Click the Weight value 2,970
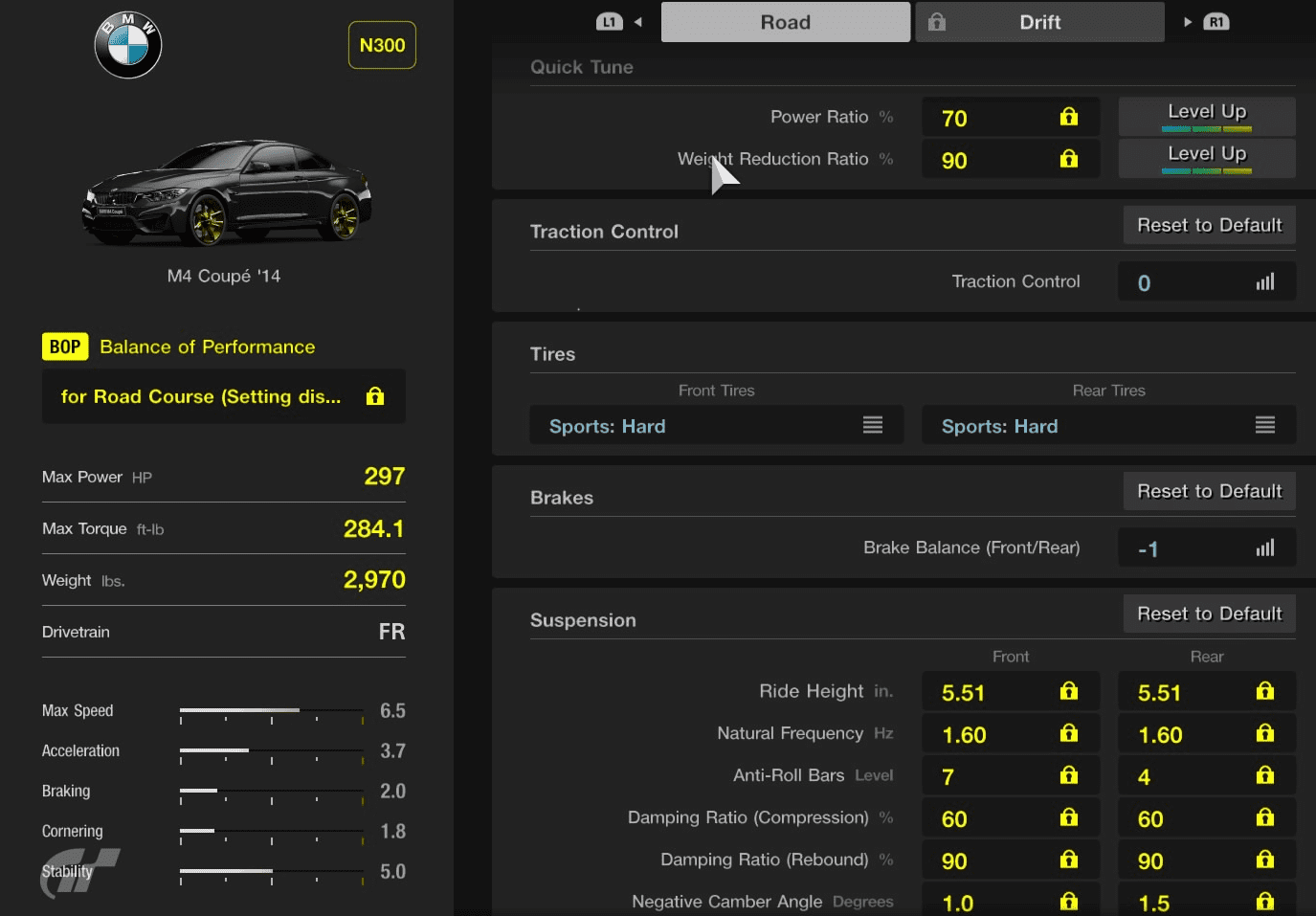The image size is (1316, 916). coord(374,580)
